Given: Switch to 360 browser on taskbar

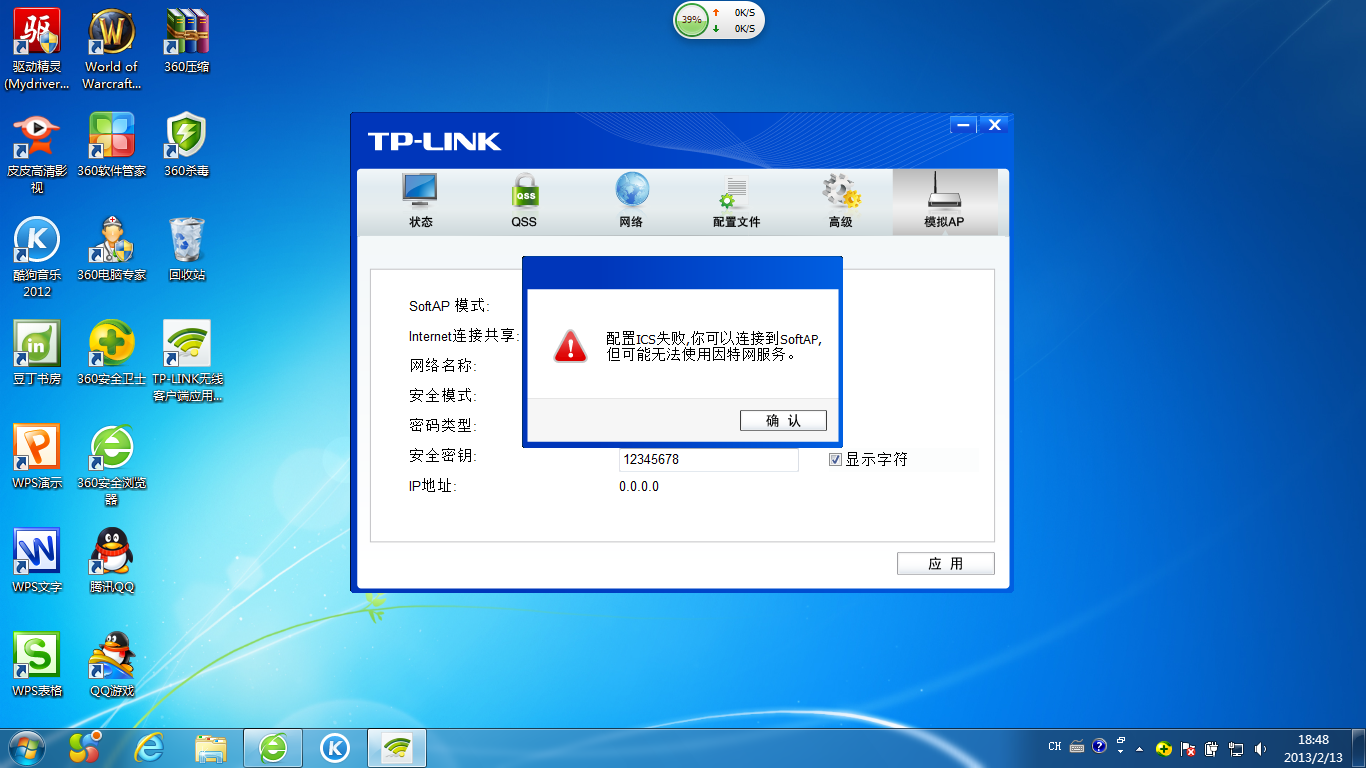Looking at the screenshot, I should (273, 747).
